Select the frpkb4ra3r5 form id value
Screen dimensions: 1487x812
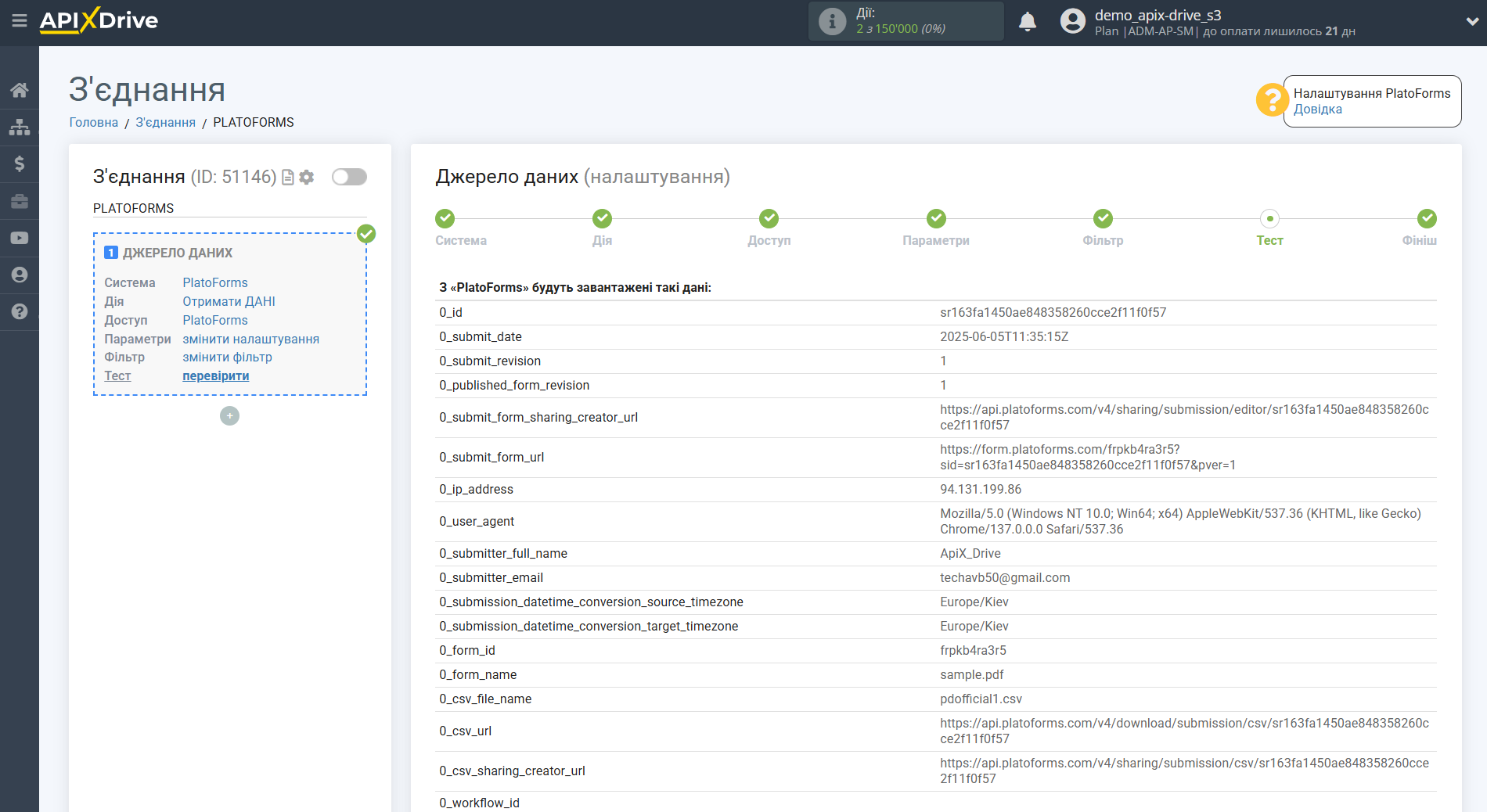pyautogui.click(x=973, y=651)
